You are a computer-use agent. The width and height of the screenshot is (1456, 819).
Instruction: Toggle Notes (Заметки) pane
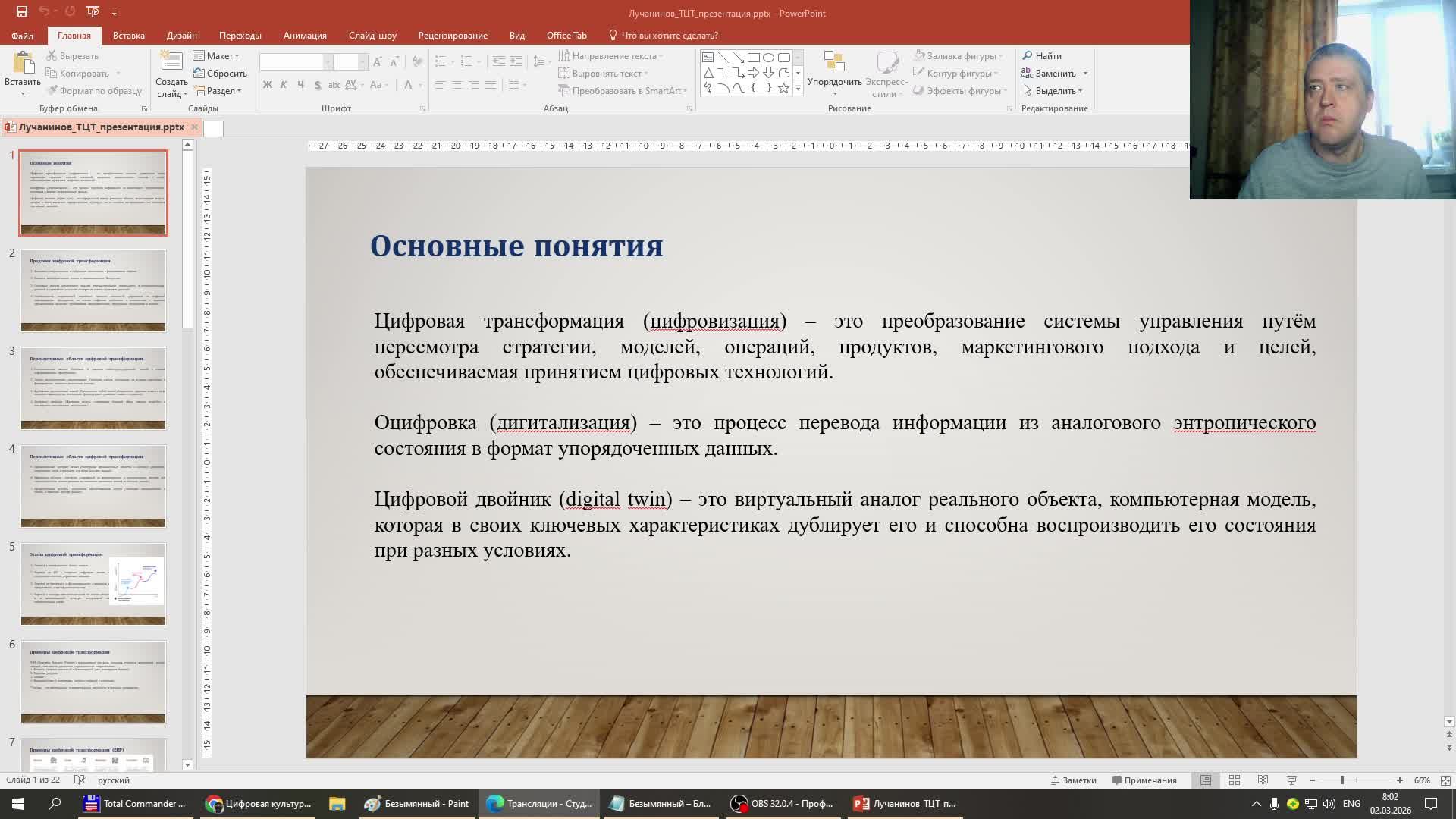point(1073,780)
